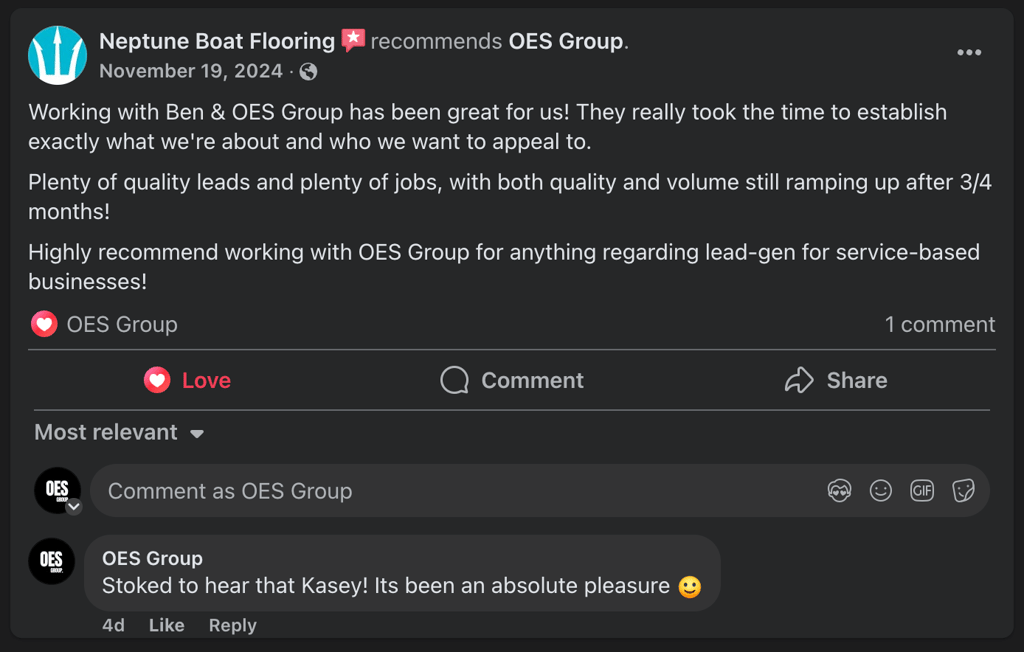This screenshot has height=652, width=1024.
Task: View the 1 comment link
Action: tap(939, 324)
